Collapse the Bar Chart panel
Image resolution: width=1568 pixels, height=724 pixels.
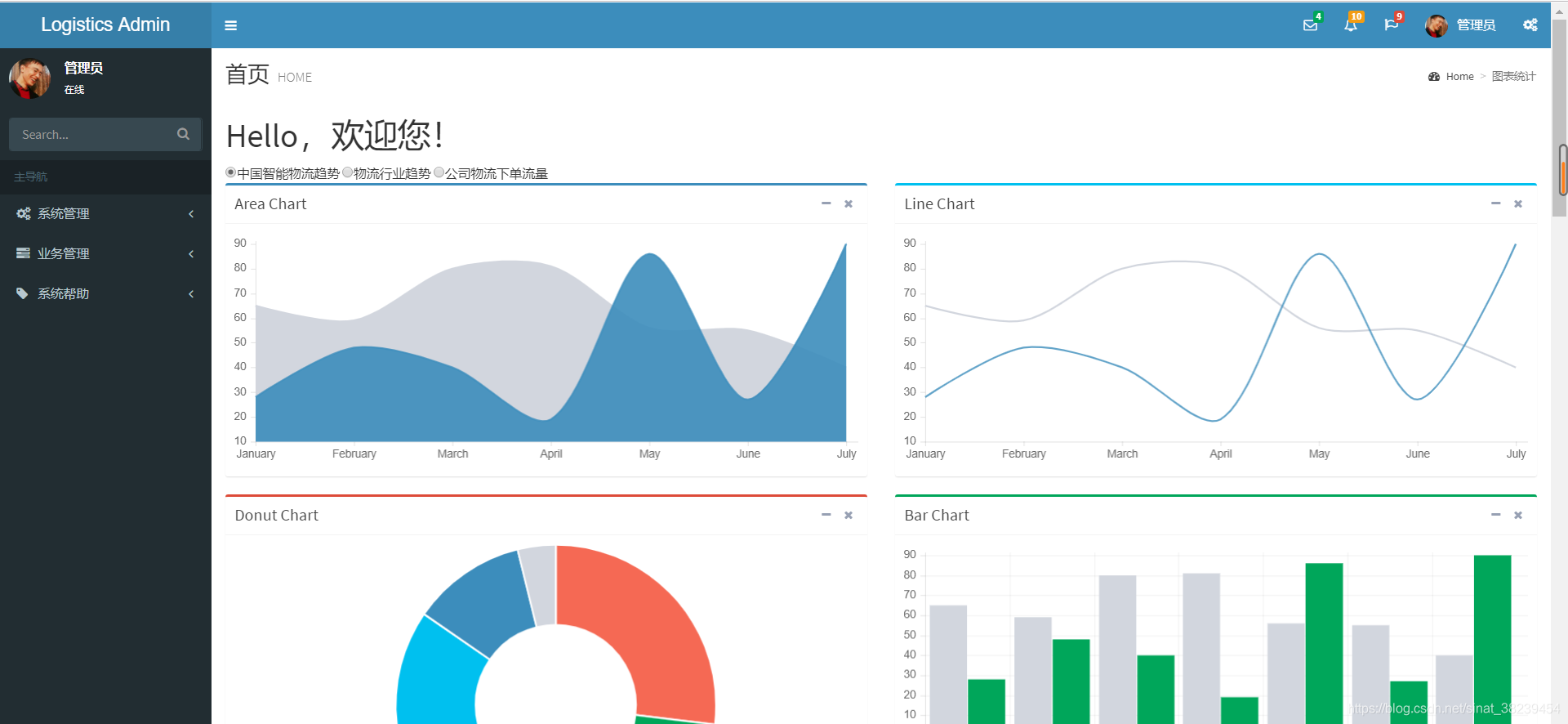point(1495,515)
